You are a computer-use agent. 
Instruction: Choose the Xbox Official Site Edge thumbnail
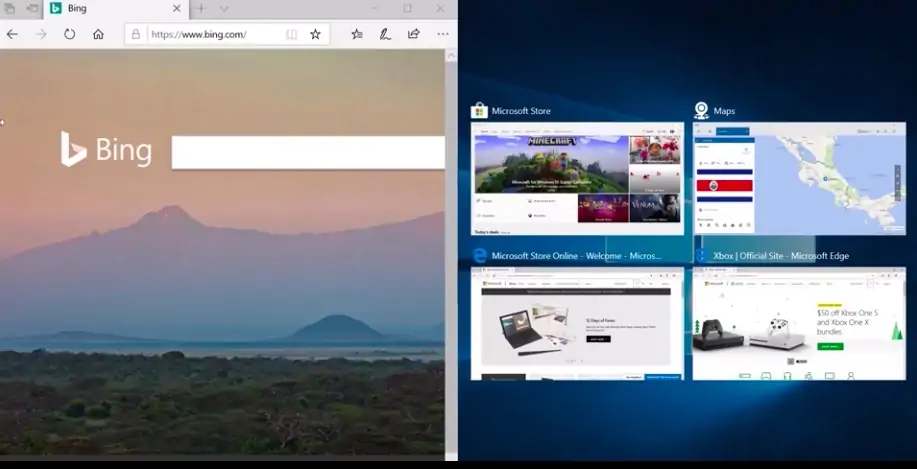799,323
